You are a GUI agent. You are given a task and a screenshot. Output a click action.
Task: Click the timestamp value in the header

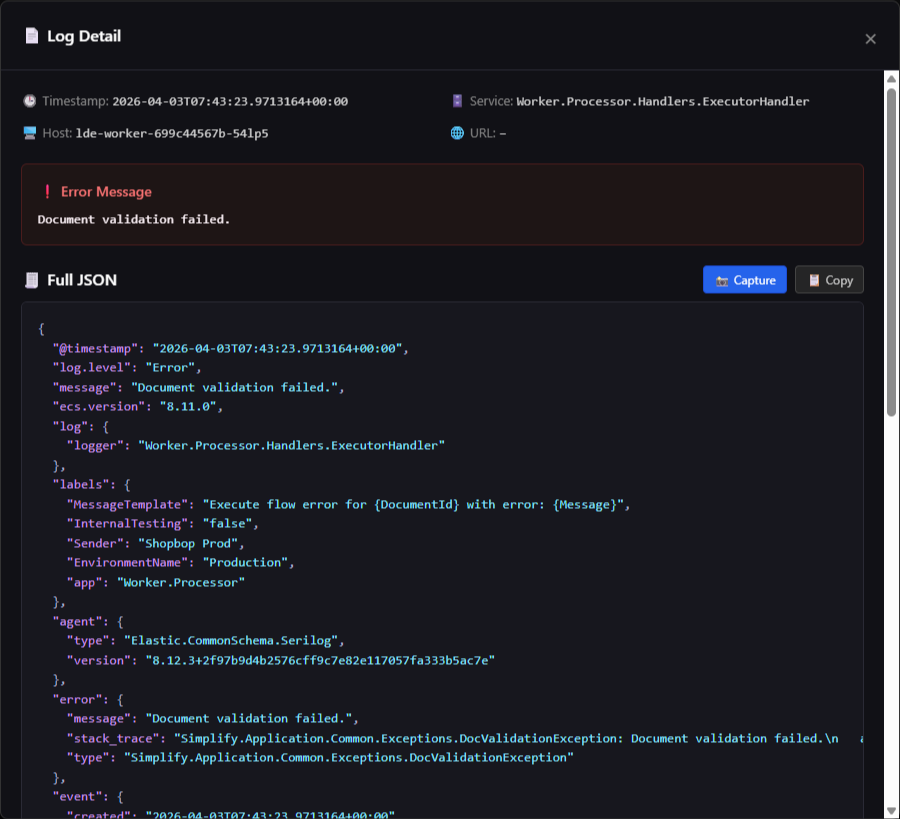pos(229,102)
